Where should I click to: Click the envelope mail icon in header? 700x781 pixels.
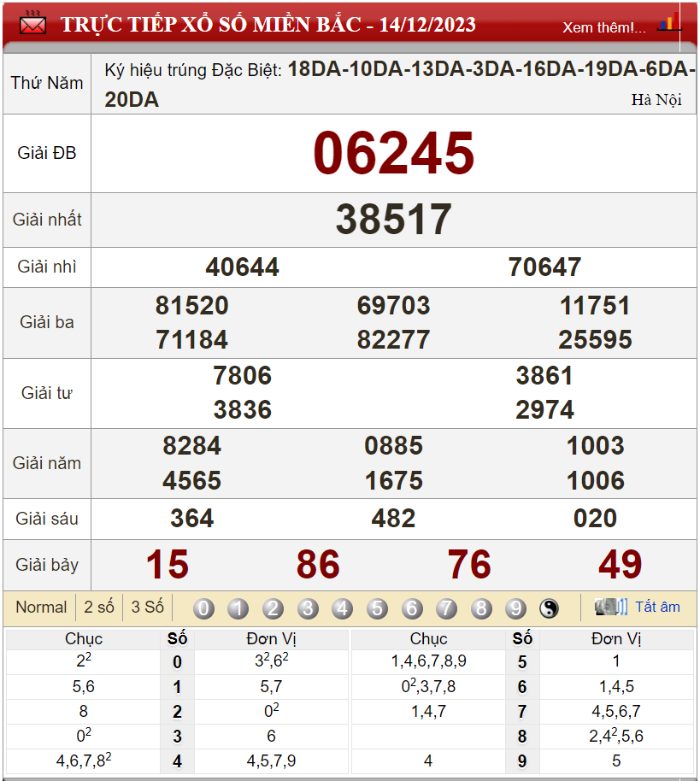click(x=33, y=23)
